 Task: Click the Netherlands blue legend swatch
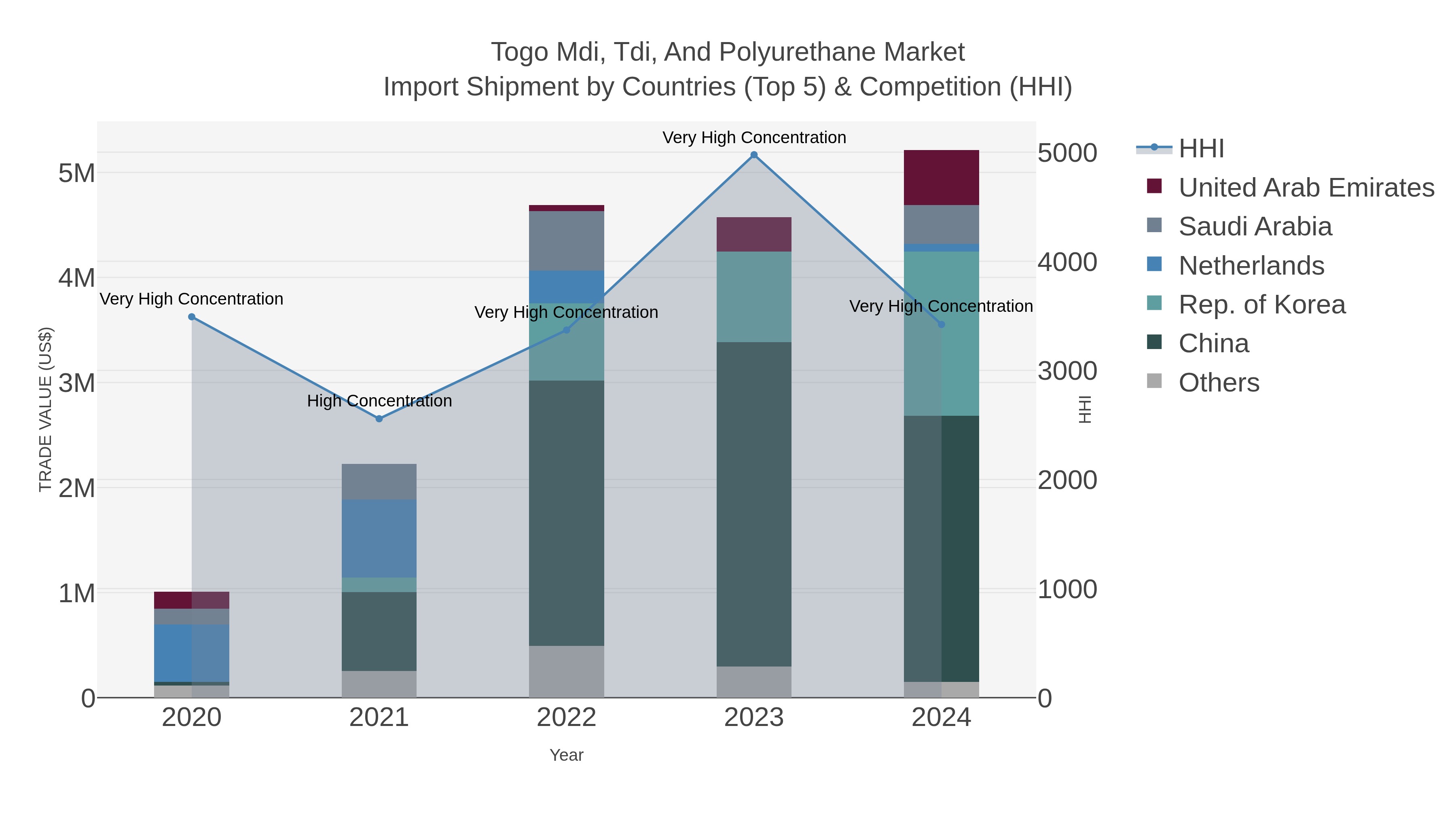[1154, 264]
